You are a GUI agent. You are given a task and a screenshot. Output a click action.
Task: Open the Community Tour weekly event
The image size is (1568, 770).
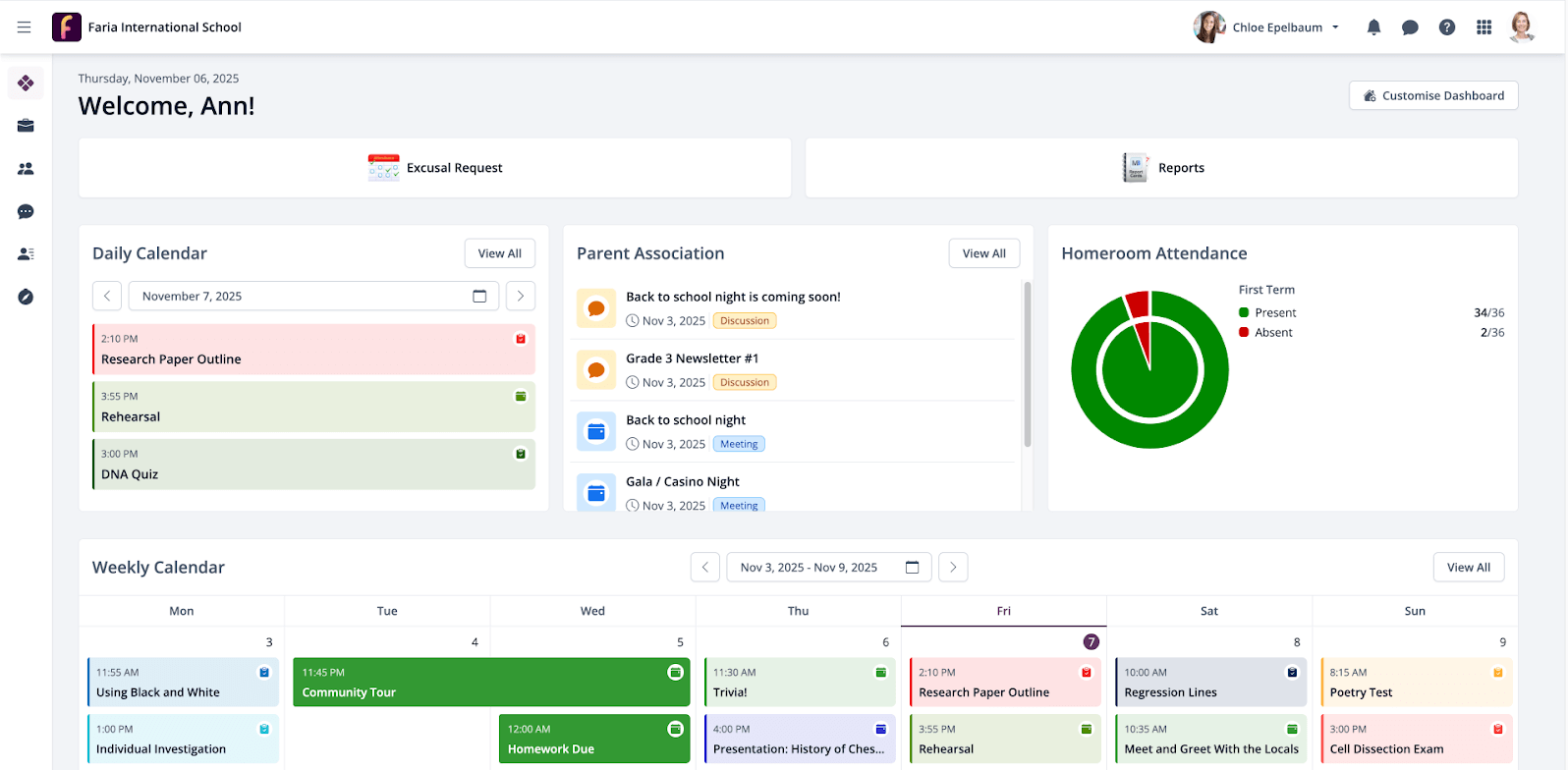pyautogui.click(x=491, y=683)
